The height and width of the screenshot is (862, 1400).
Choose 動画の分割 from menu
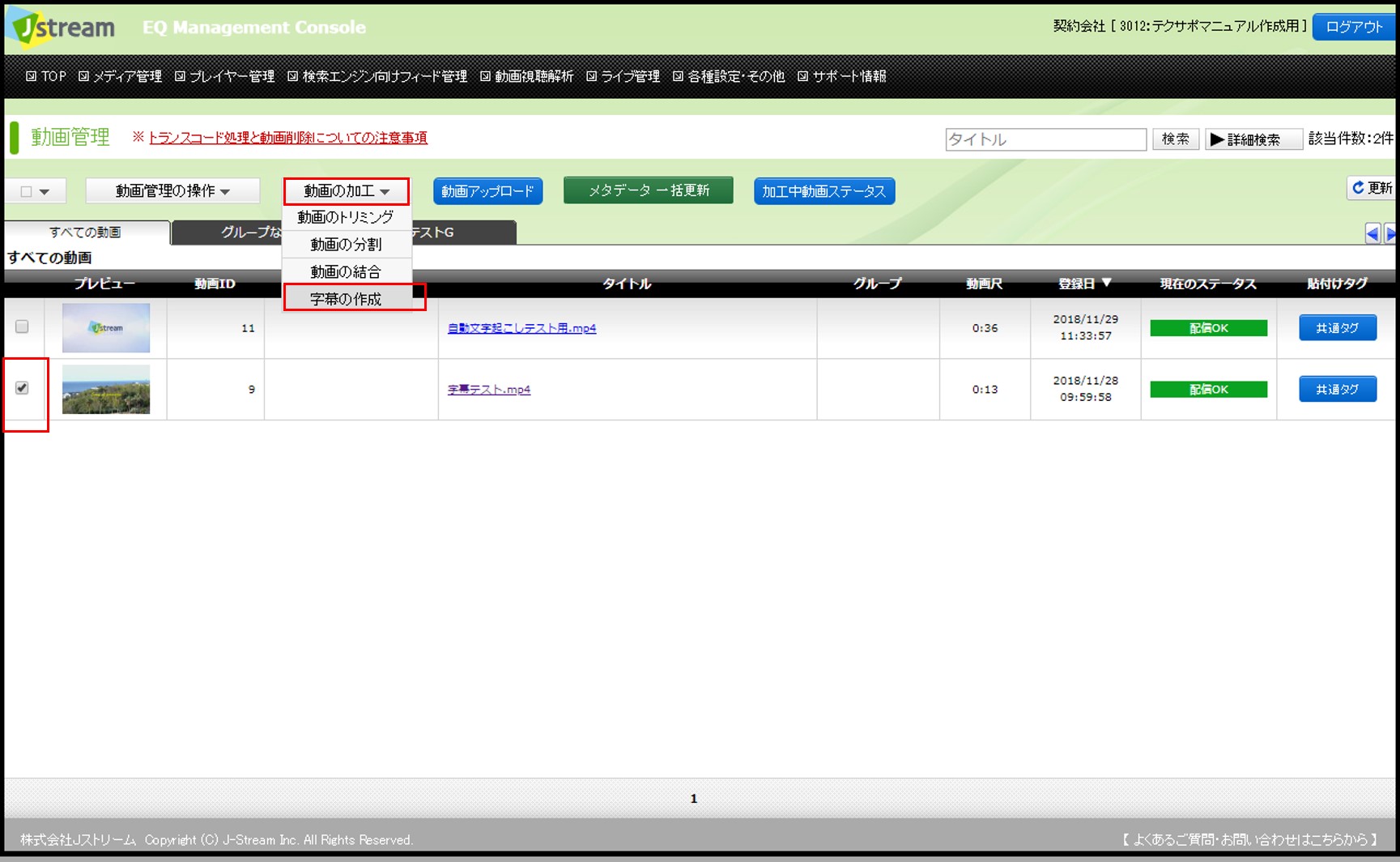pos(346,244)
